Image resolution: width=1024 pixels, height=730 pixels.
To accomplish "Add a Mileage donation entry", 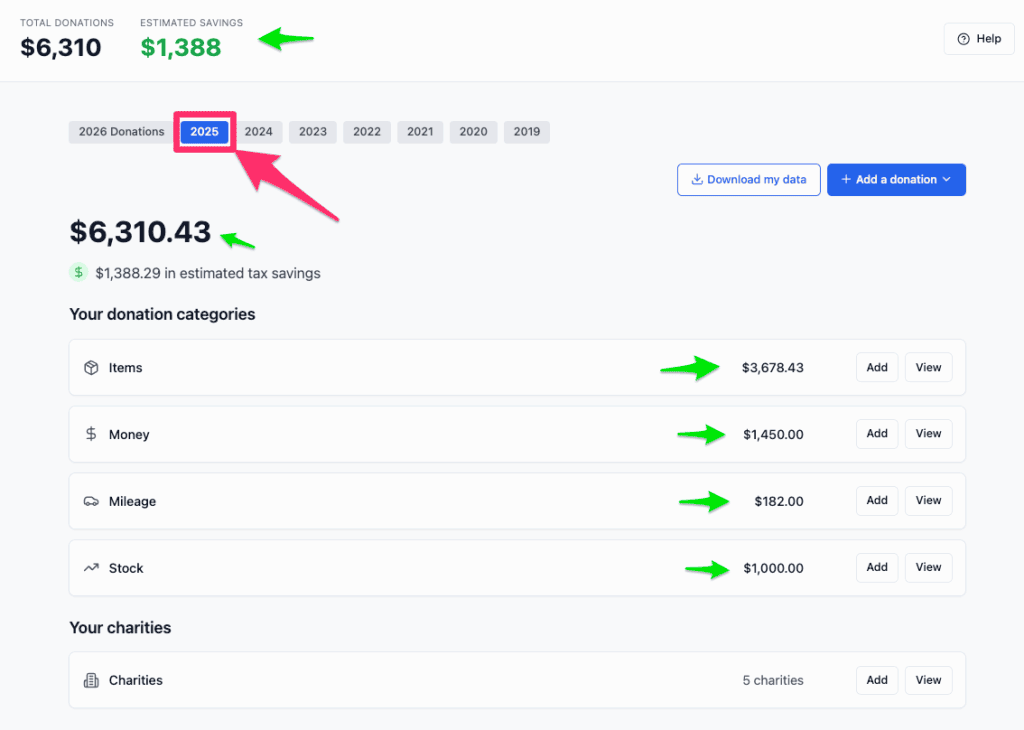I will (877, 501).
